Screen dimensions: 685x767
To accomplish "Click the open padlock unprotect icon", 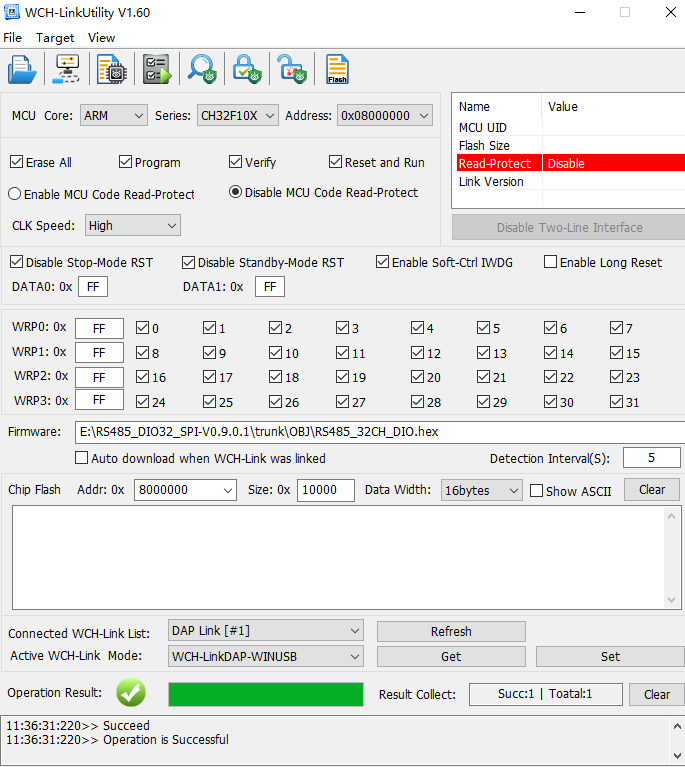I will 291,69.
